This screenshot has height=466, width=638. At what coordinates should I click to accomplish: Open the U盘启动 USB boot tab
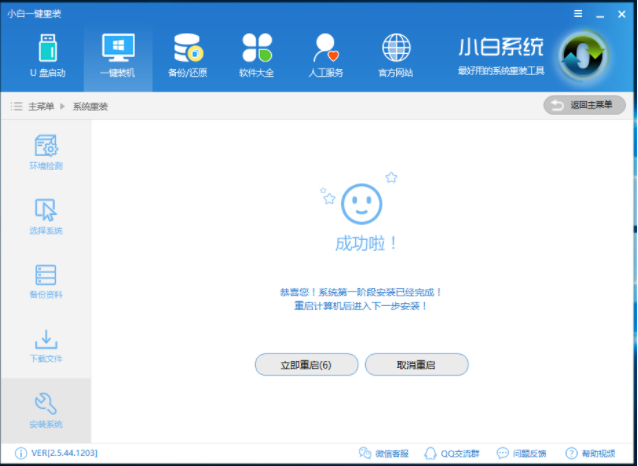coord(48,57)
